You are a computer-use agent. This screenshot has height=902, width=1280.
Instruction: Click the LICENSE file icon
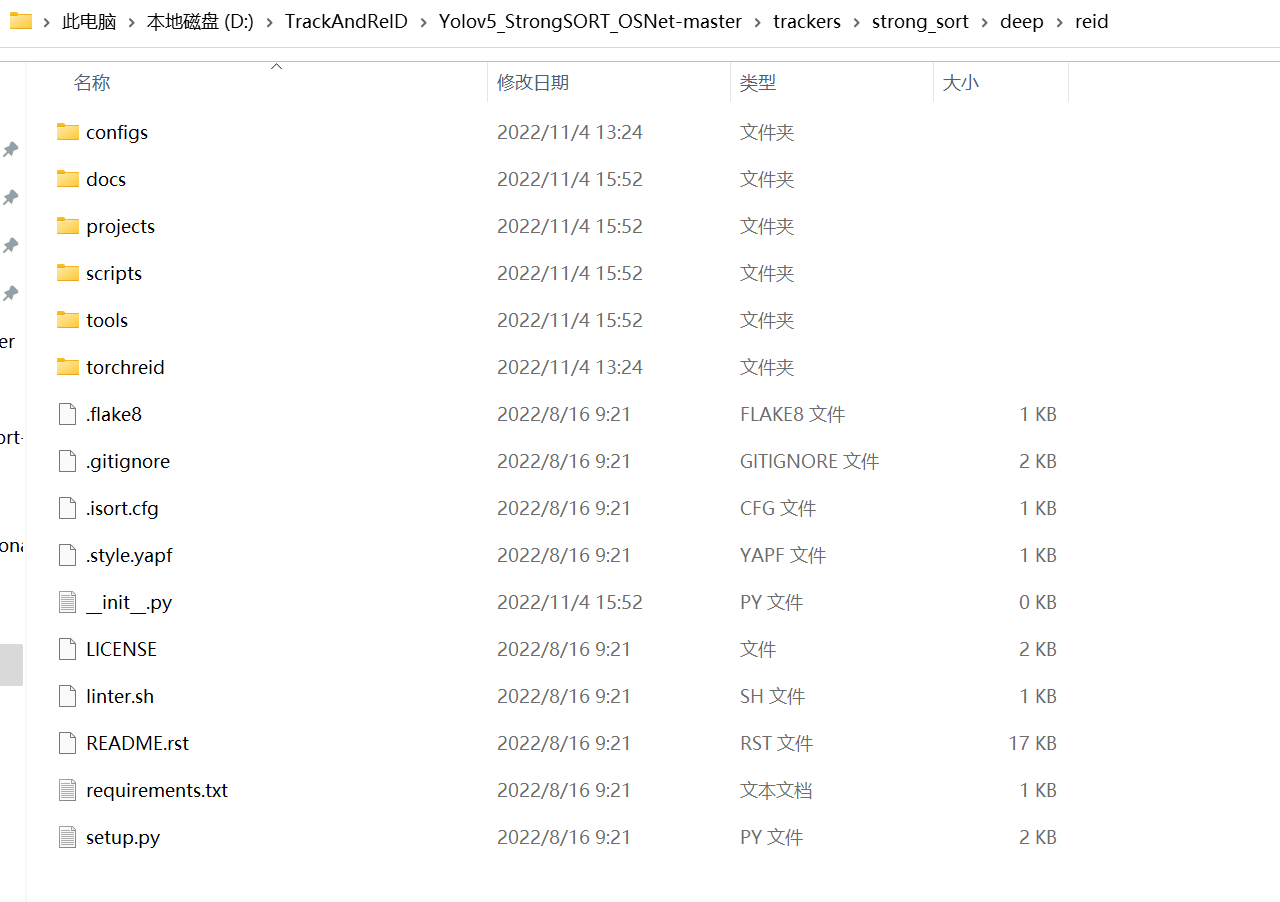(x=68, y=649)
